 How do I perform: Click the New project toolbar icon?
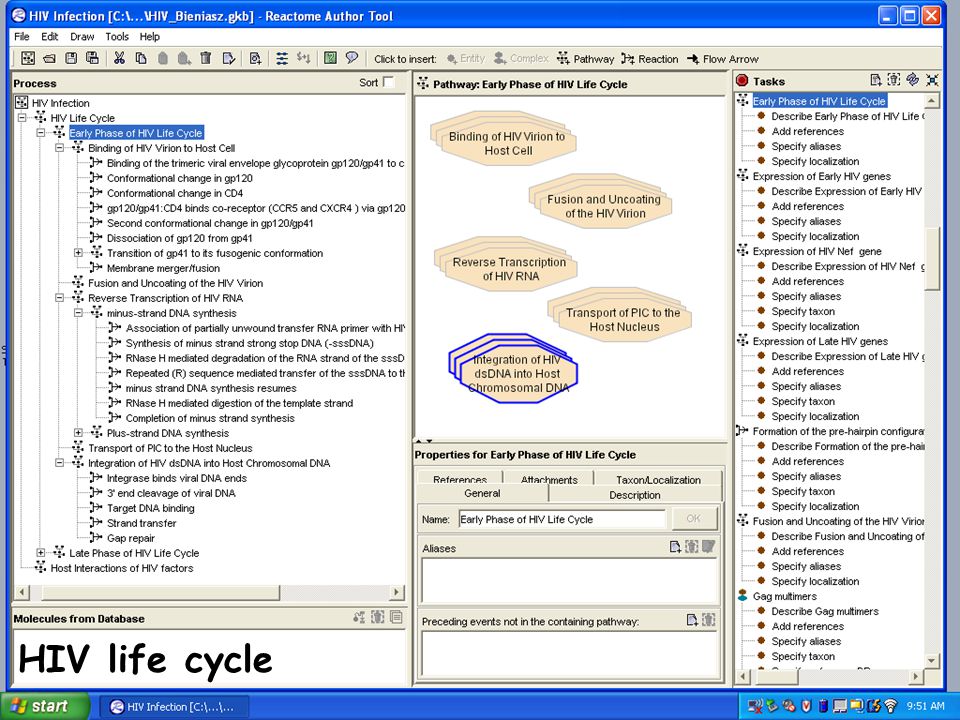pyautogui.click(x=28, y=58)
